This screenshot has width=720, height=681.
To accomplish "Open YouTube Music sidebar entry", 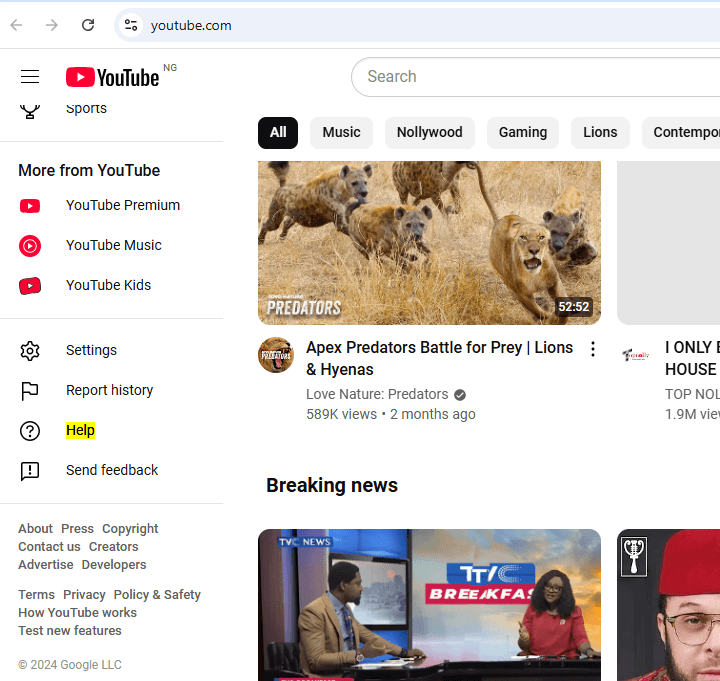I will [111, 246].
